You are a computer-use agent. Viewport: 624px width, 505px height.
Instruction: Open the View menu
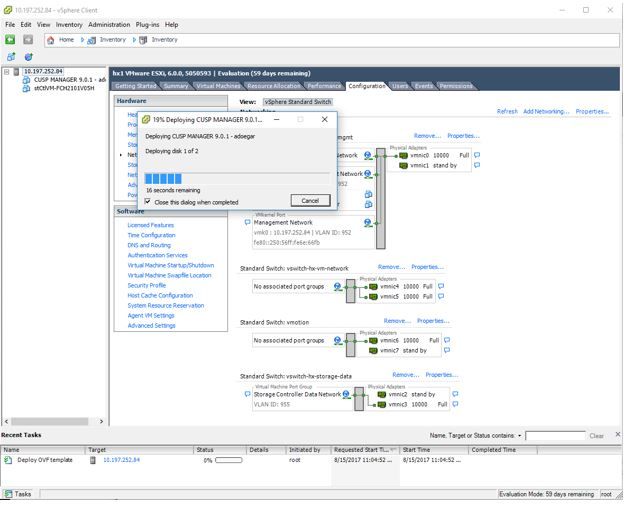click(43, 25)
